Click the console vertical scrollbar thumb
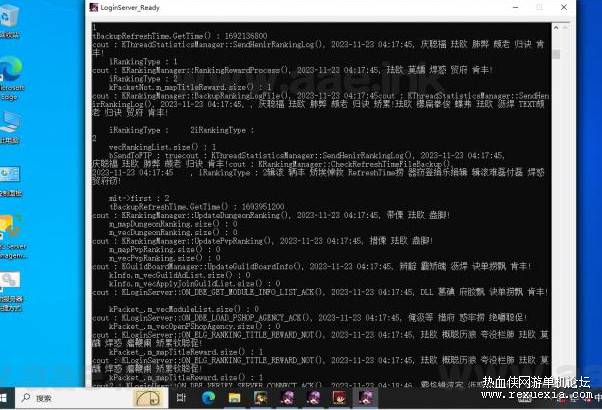 pos(556,54)
